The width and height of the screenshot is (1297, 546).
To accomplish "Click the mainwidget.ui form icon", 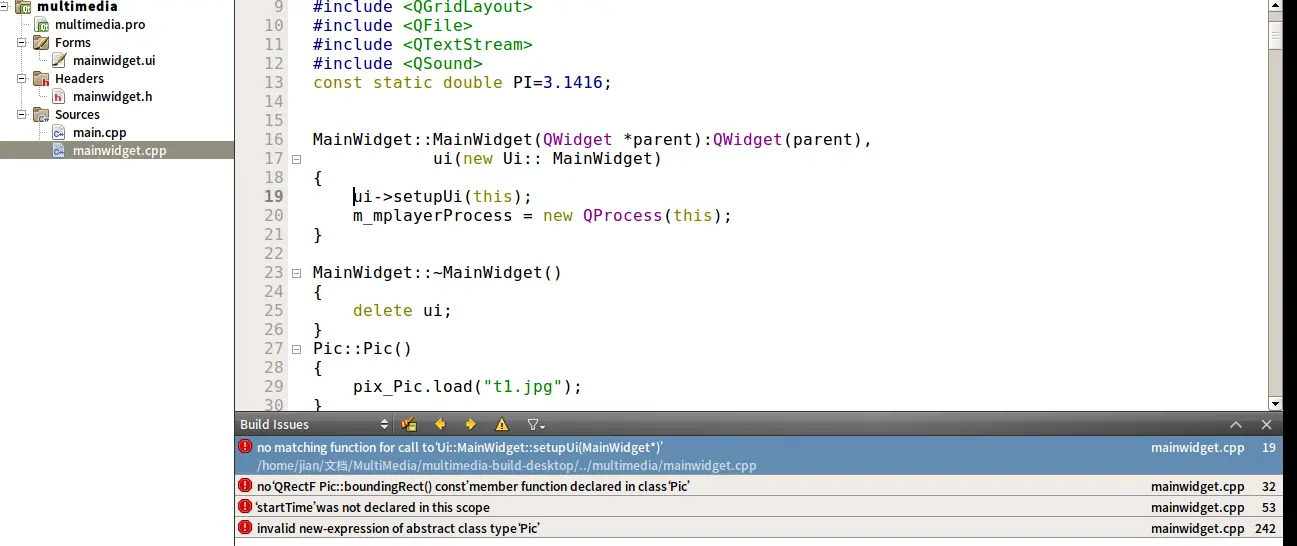I will pyautogui.click(x=59, y=60).
